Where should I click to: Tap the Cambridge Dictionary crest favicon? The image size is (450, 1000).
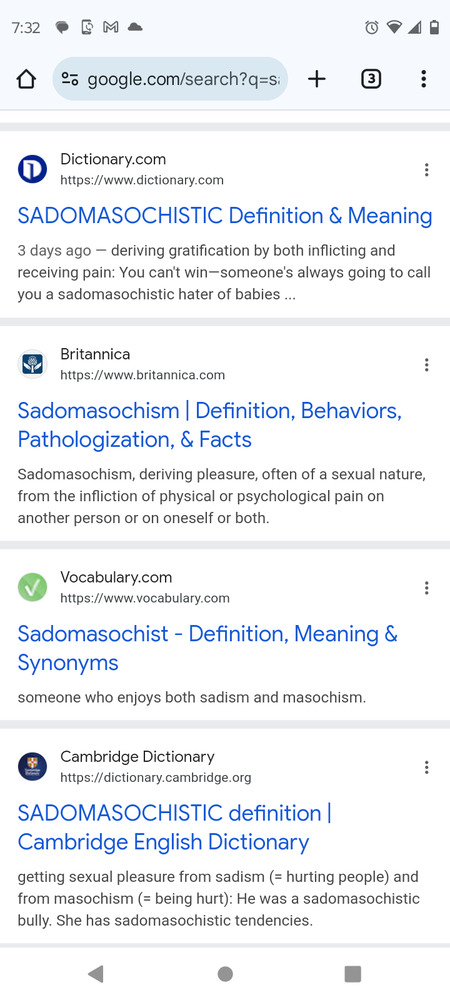(x=33, y=767)
